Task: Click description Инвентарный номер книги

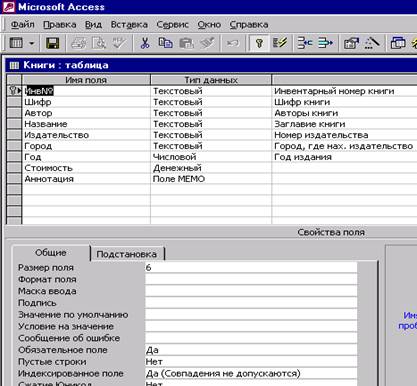Action: click(x=334, y=91)
